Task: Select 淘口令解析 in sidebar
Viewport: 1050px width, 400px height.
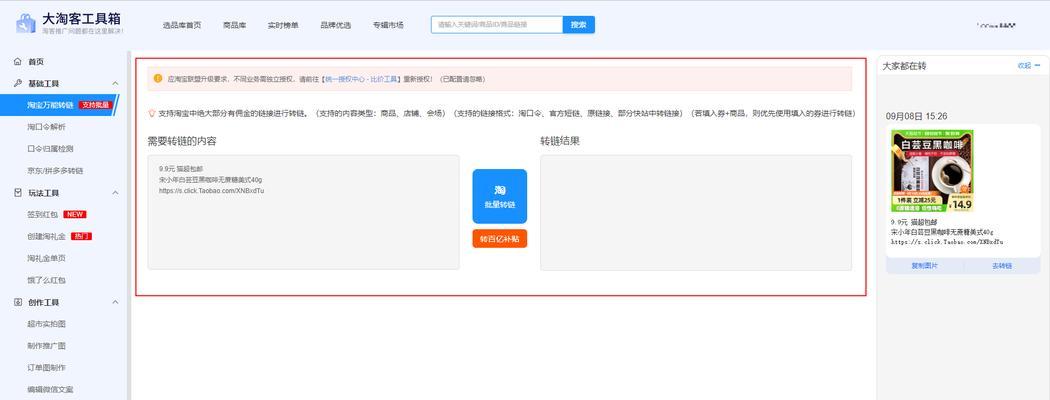Action: pos(46,127)
